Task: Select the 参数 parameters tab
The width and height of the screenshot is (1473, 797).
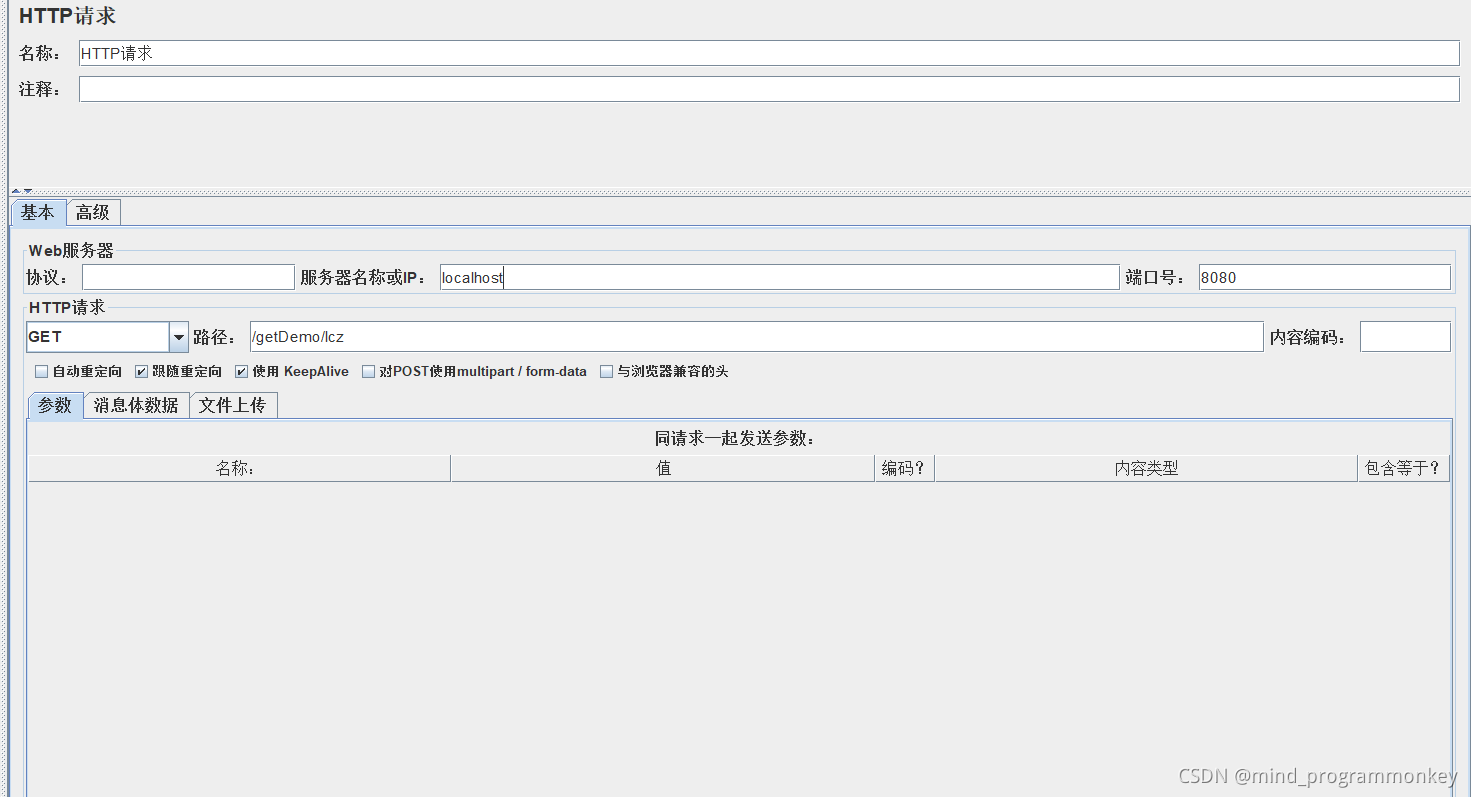Action: click(55, 405)
